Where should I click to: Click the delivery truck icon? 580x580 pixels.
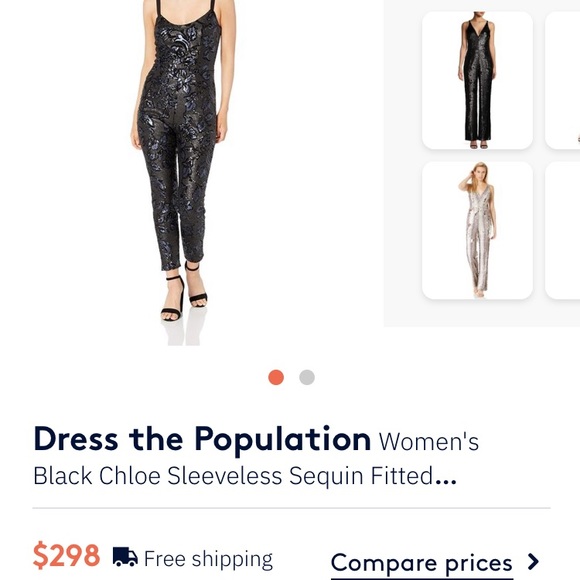pyautogui.click(x=125, y=557)
